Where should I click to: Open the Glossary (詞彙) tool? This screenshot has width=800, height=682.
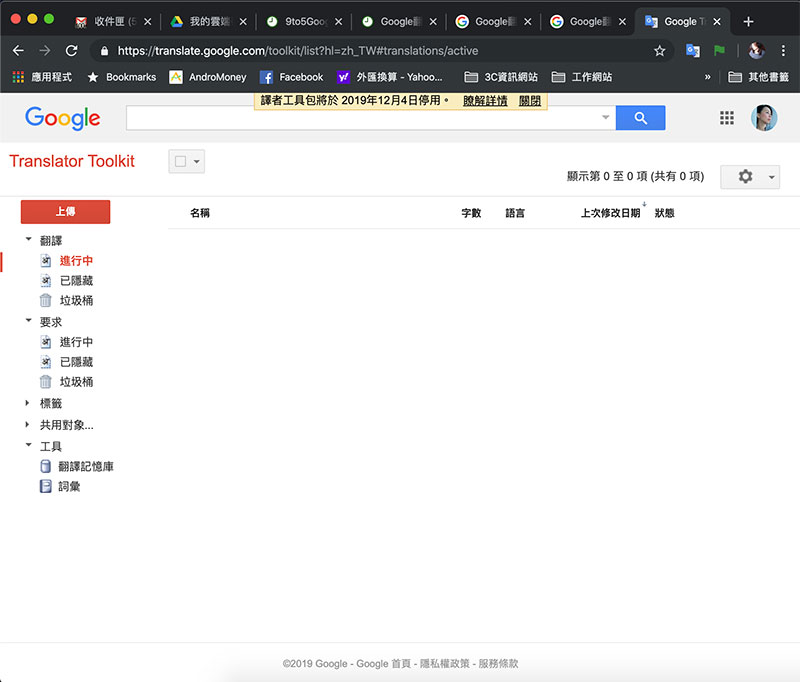tap(69, 487)
